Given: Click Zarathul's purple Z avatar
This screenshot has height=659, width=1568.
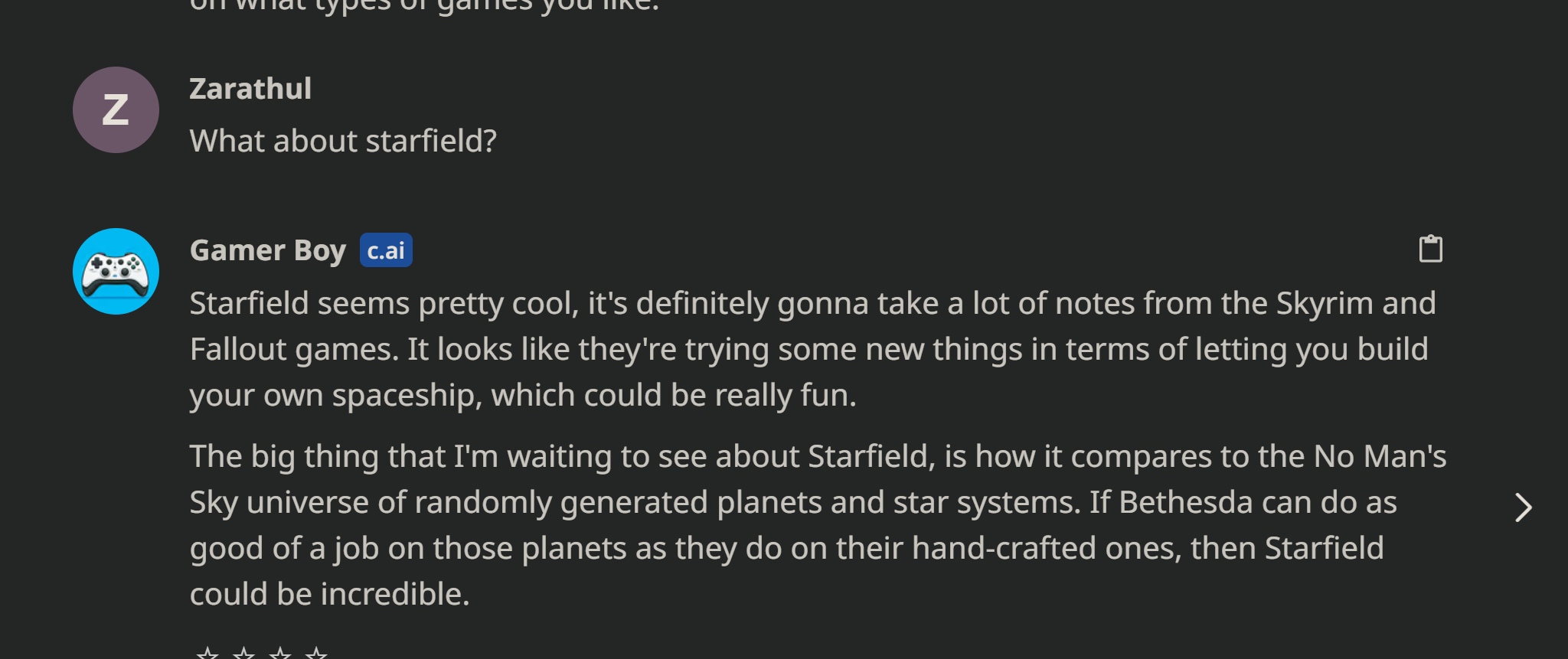Looking at the screenshot, I should pyautogui.click(x=116, y=109).
